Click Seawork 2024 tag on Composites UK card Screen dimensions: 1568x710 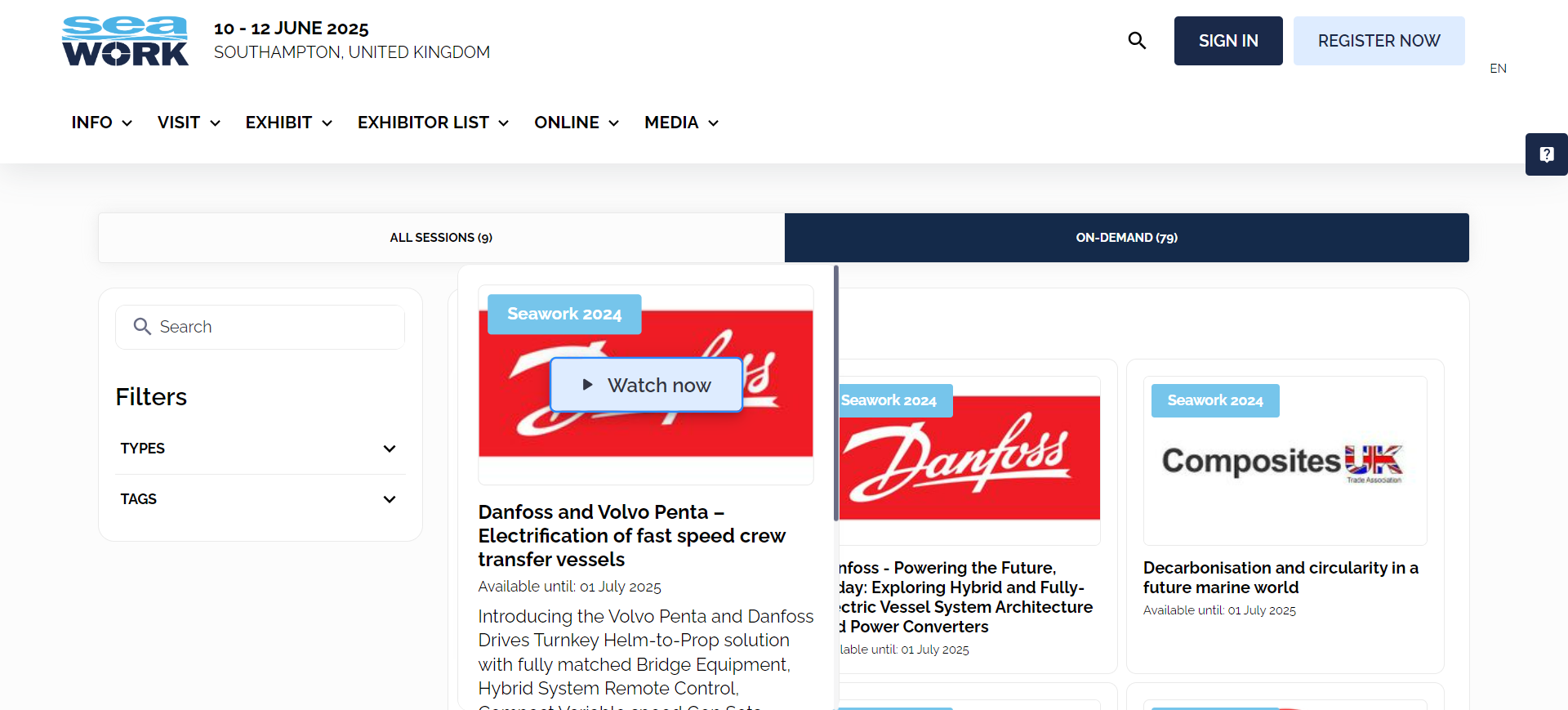pyautogui.click(x=1215, y=400)
